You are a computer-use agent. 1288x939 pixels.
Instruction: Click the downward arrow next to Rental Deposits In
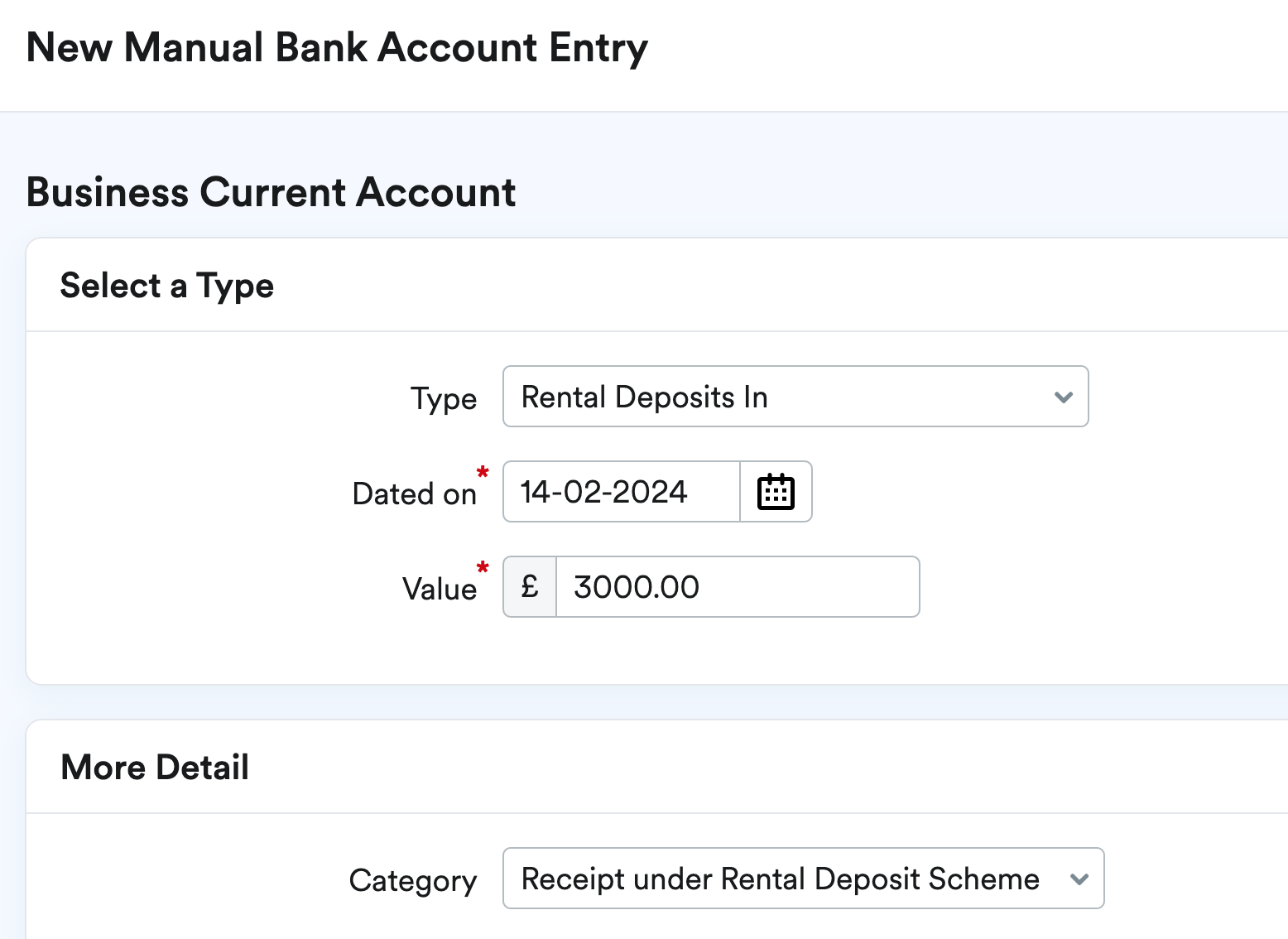(x=1063, y=397)
